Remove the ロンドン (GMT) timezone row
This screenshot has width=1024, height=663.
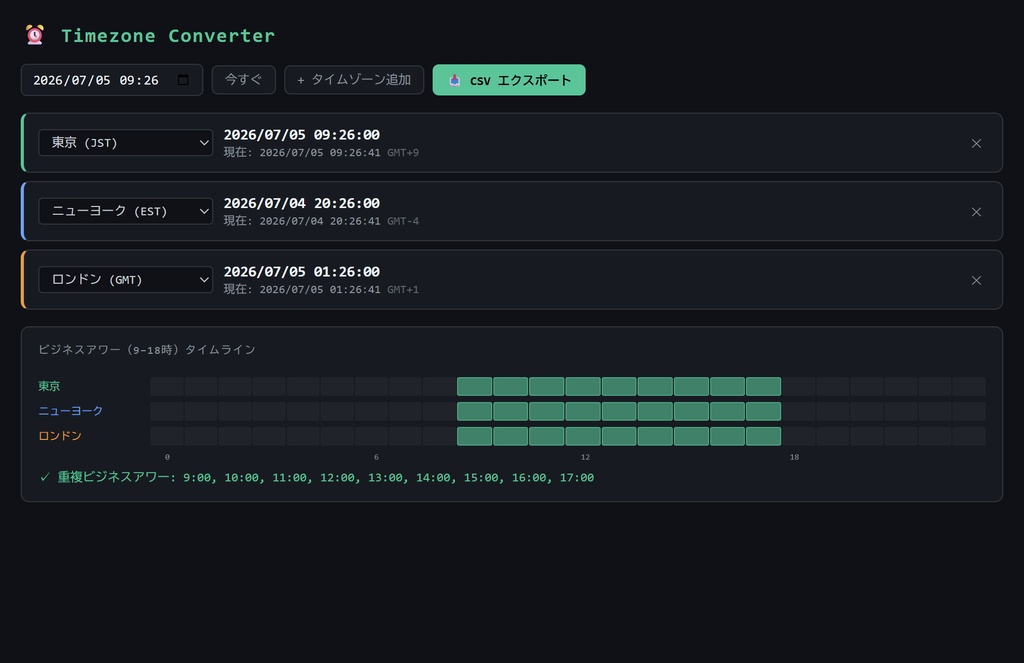tap(976, 280)
